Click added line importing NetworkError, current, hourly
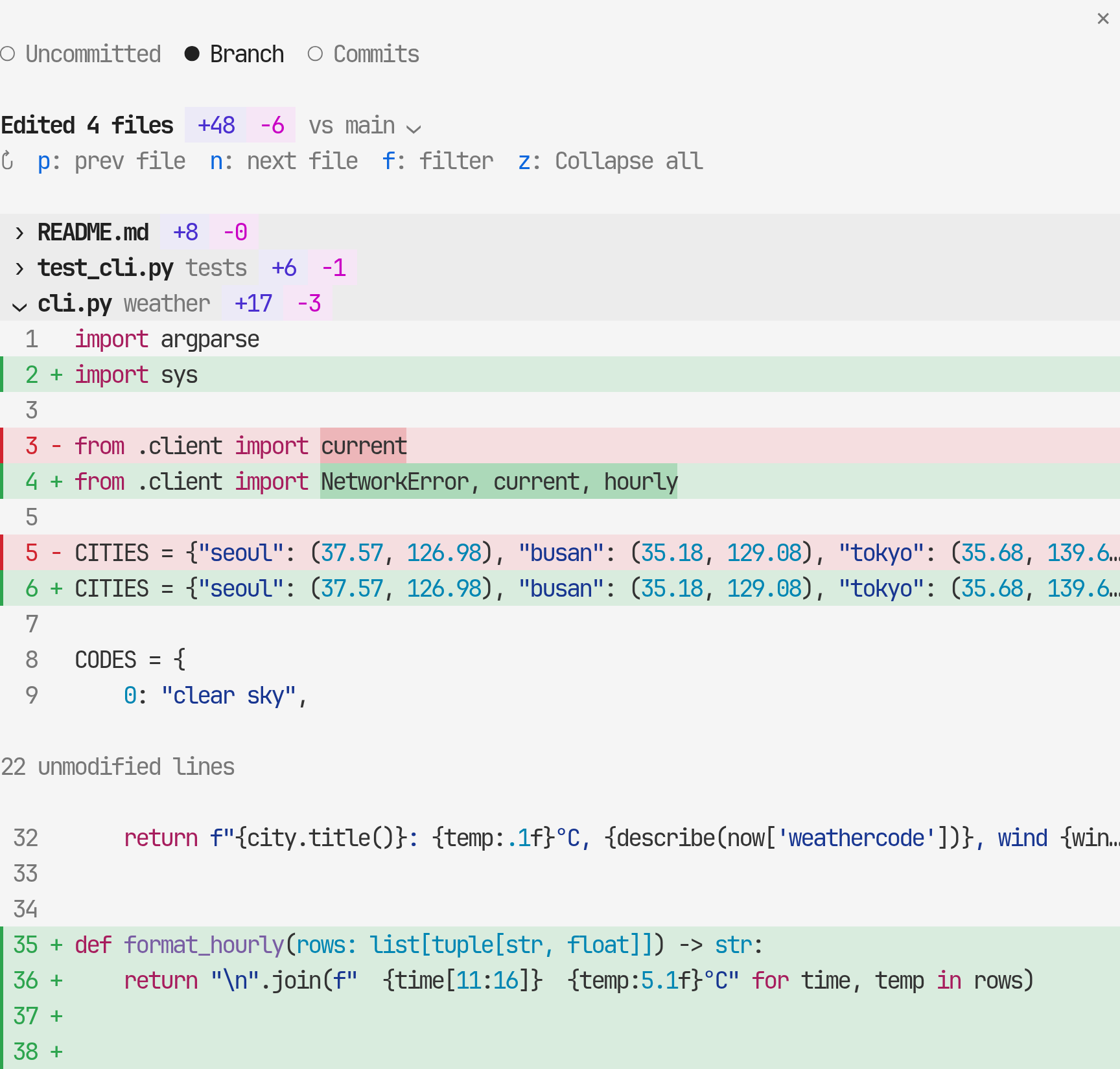The width and height of the screenshot is (1120, 1069). 560,481
